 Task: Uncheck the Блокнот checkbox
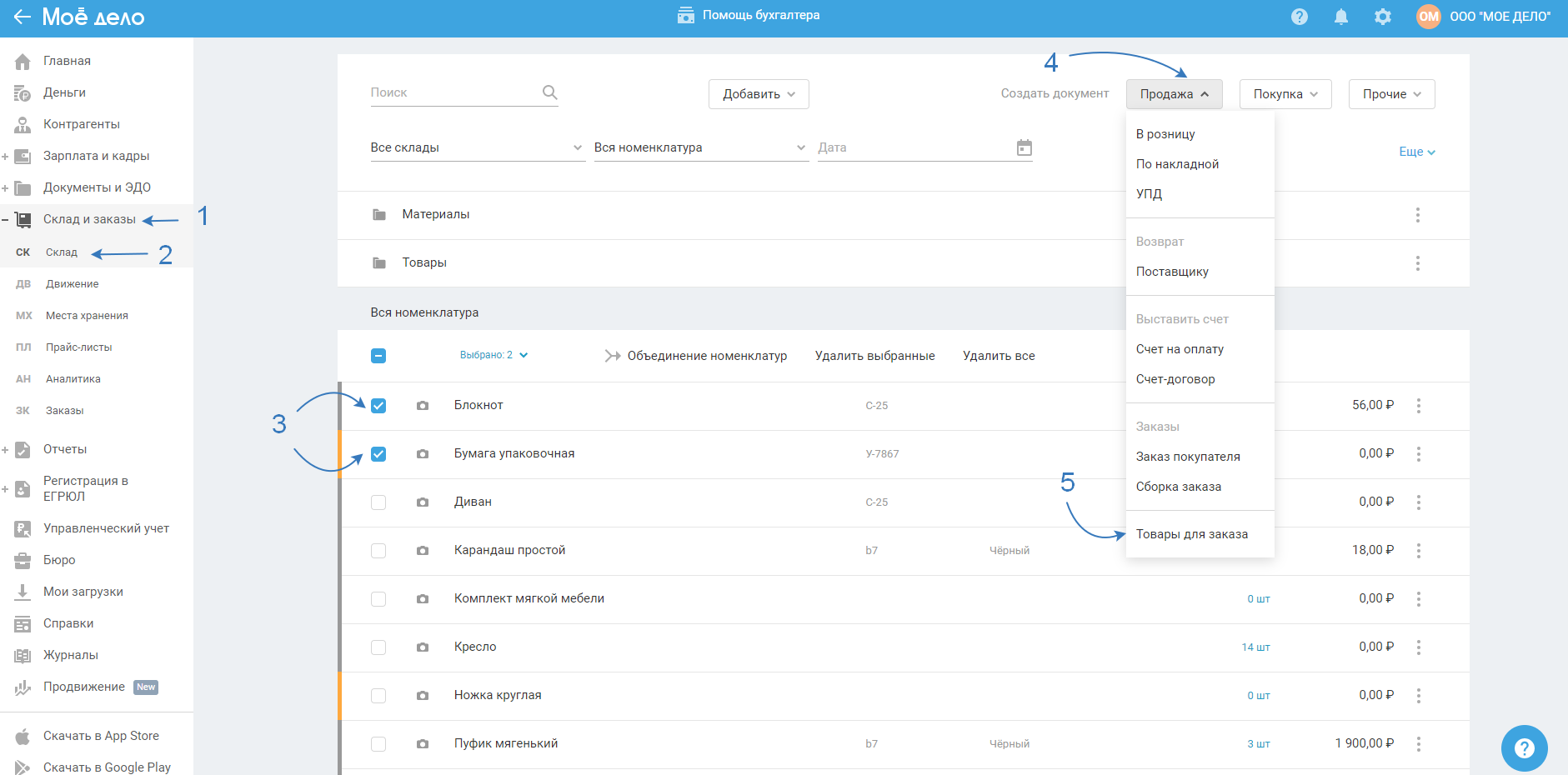[x=378, y=406]
